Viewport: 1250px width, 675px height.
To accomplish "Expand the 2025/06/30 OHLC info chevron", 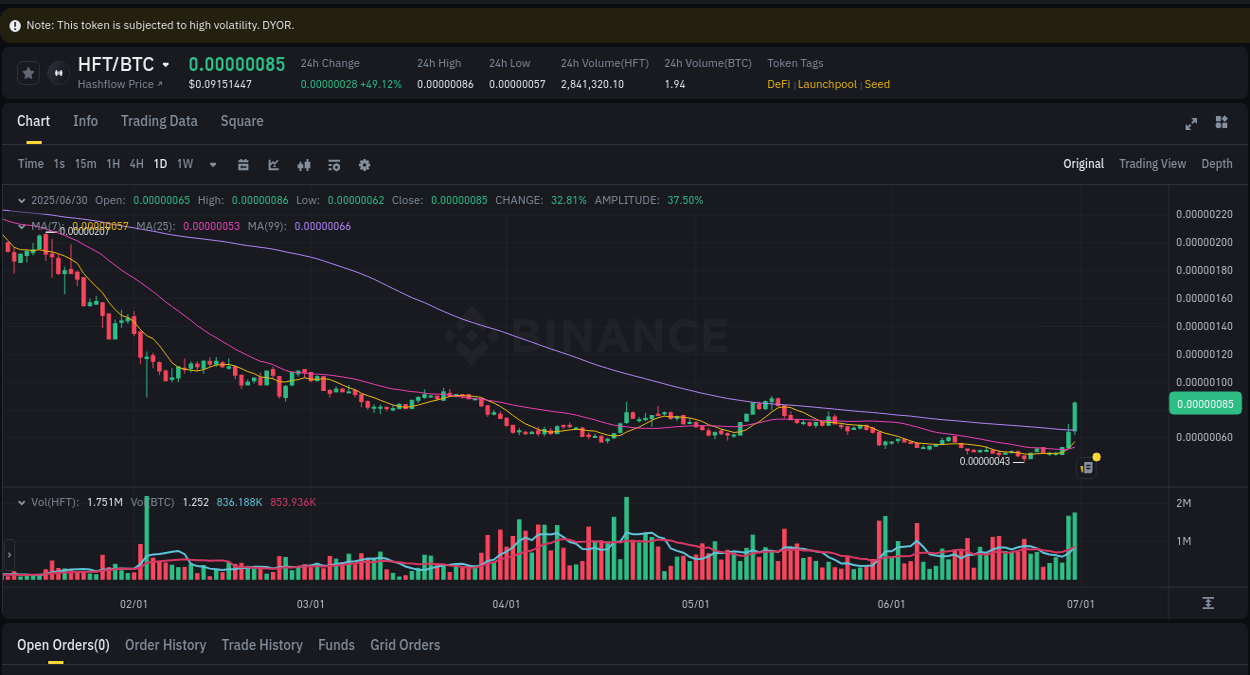I will coord(21,200).
